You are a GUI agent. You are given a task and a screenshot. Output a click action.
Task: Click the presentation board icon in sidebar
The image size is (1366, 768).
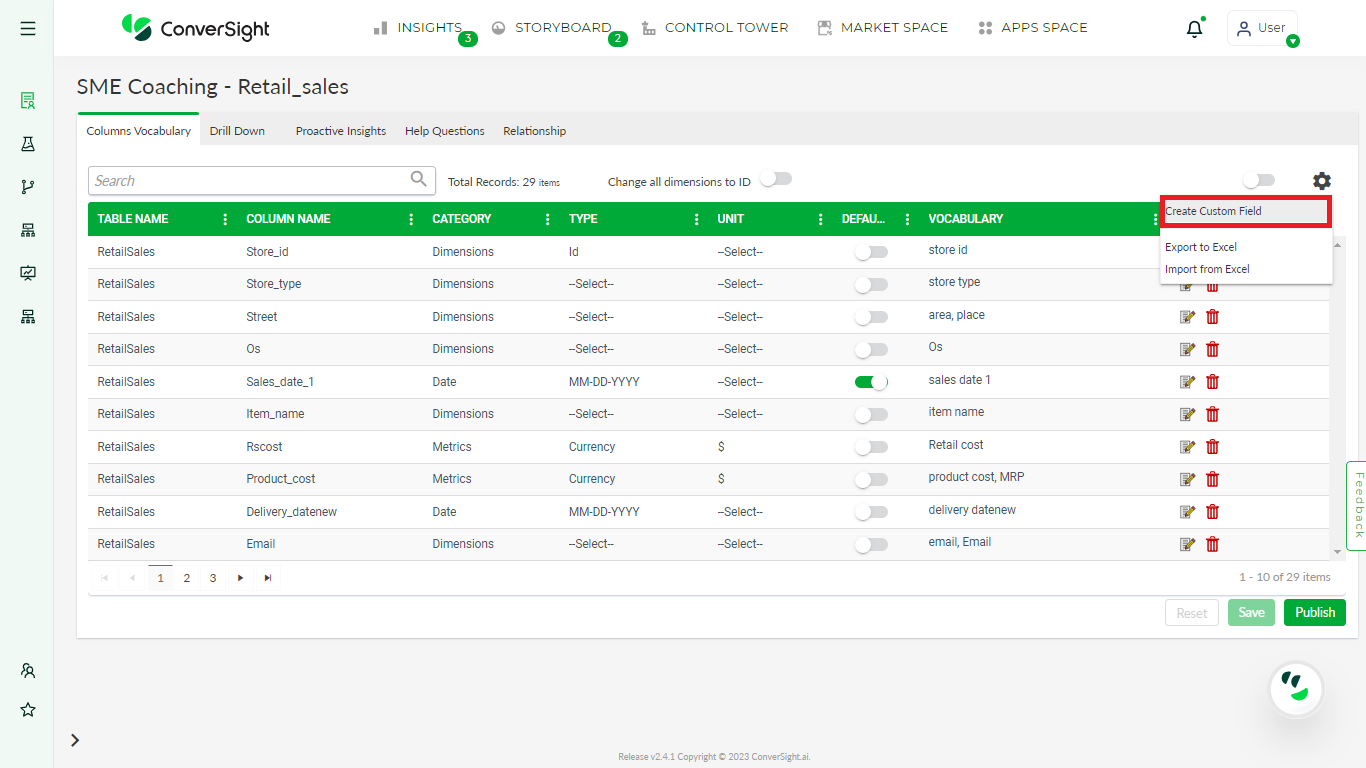coord(27,272)
